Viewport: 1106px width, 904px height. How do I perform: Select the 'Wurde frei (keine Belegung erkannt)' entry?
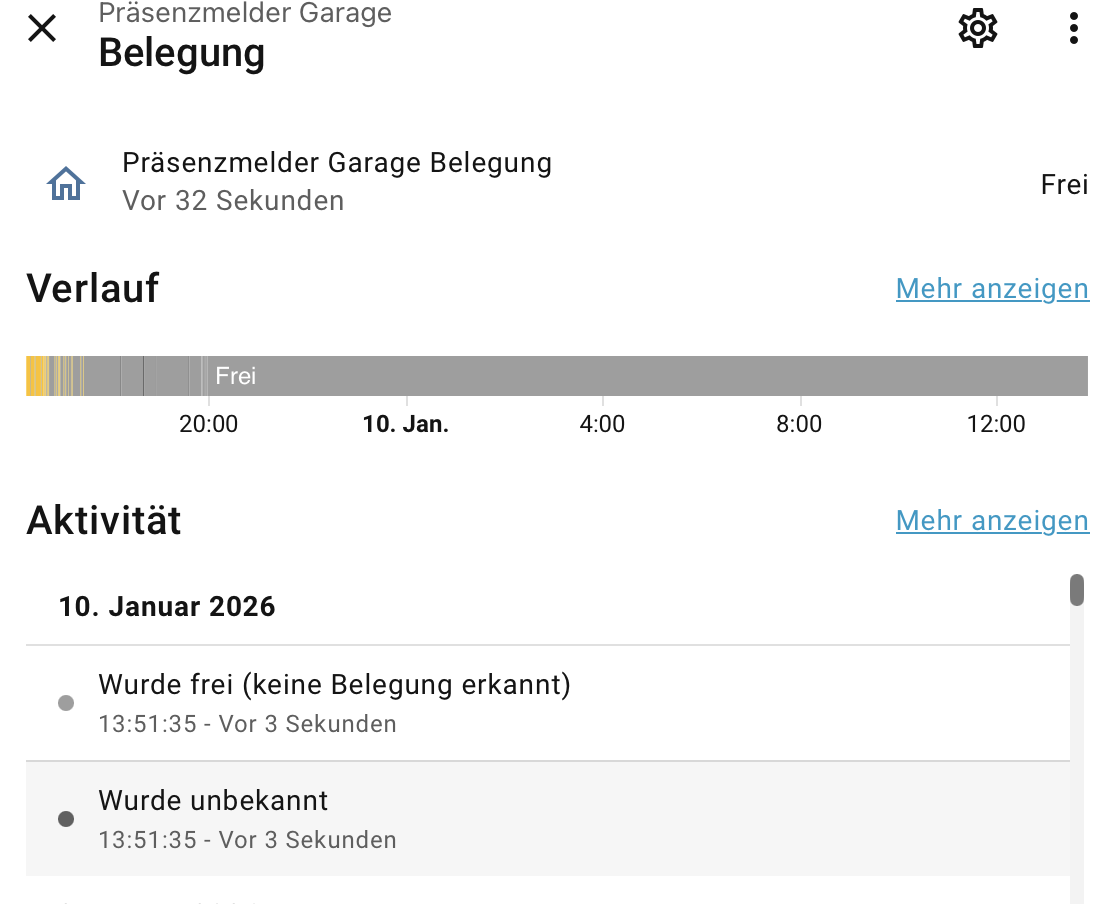[334, 686]
